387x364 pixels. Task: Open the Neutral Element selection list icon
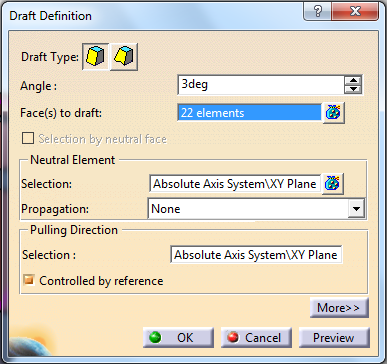(x=332, y=184)
